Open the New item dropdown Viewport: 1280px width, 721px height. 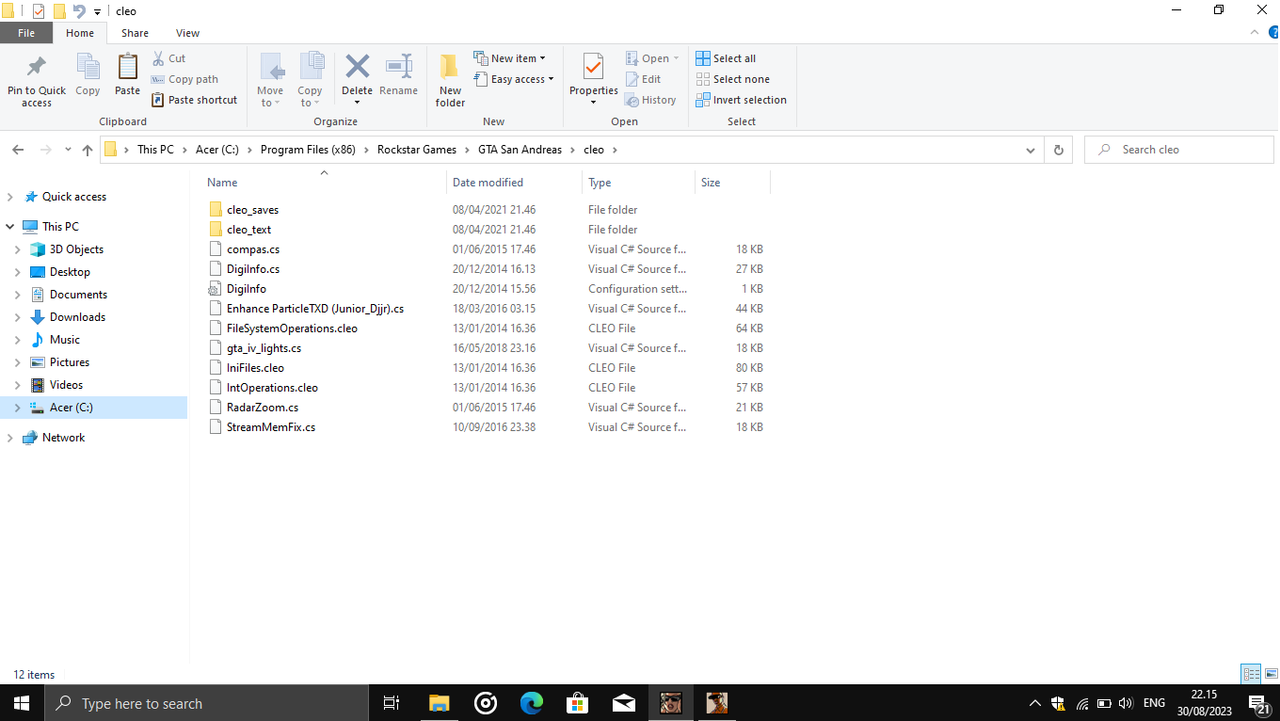point(511,58)
